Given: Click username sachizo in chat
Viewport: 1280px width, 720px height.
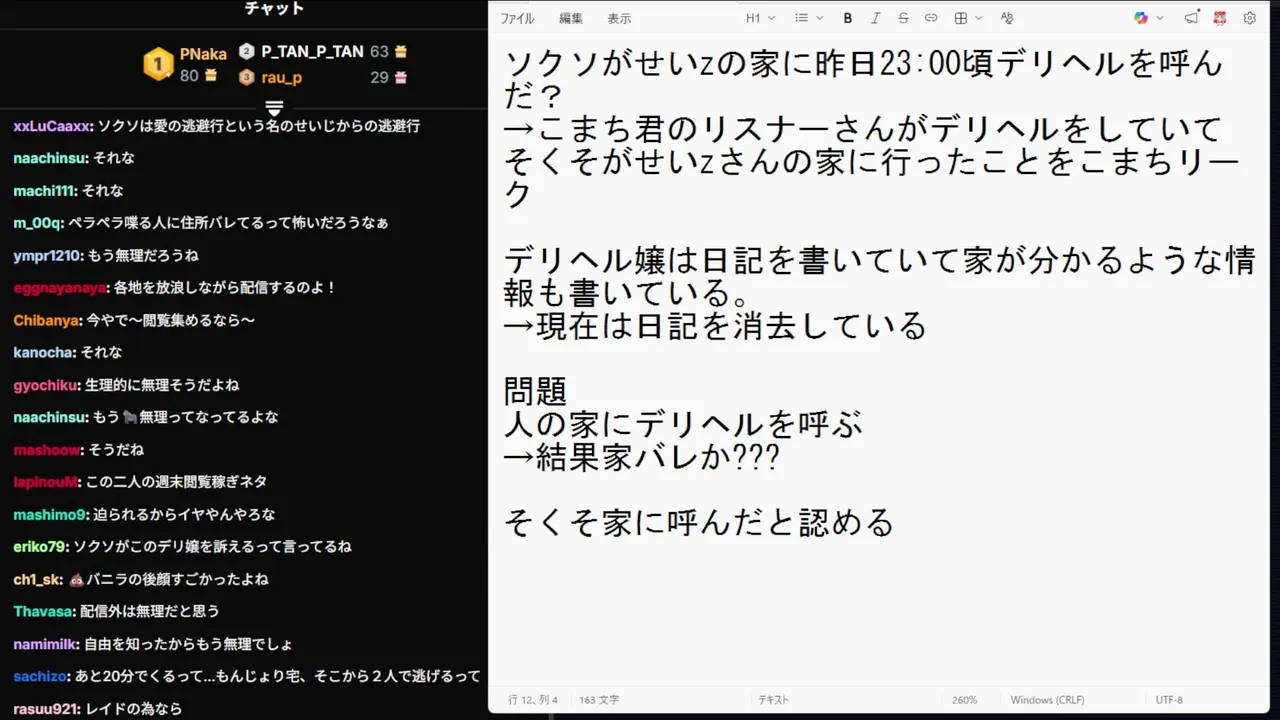Looking at the screenshot, I should pyautogui.click(x=39, y=676).
